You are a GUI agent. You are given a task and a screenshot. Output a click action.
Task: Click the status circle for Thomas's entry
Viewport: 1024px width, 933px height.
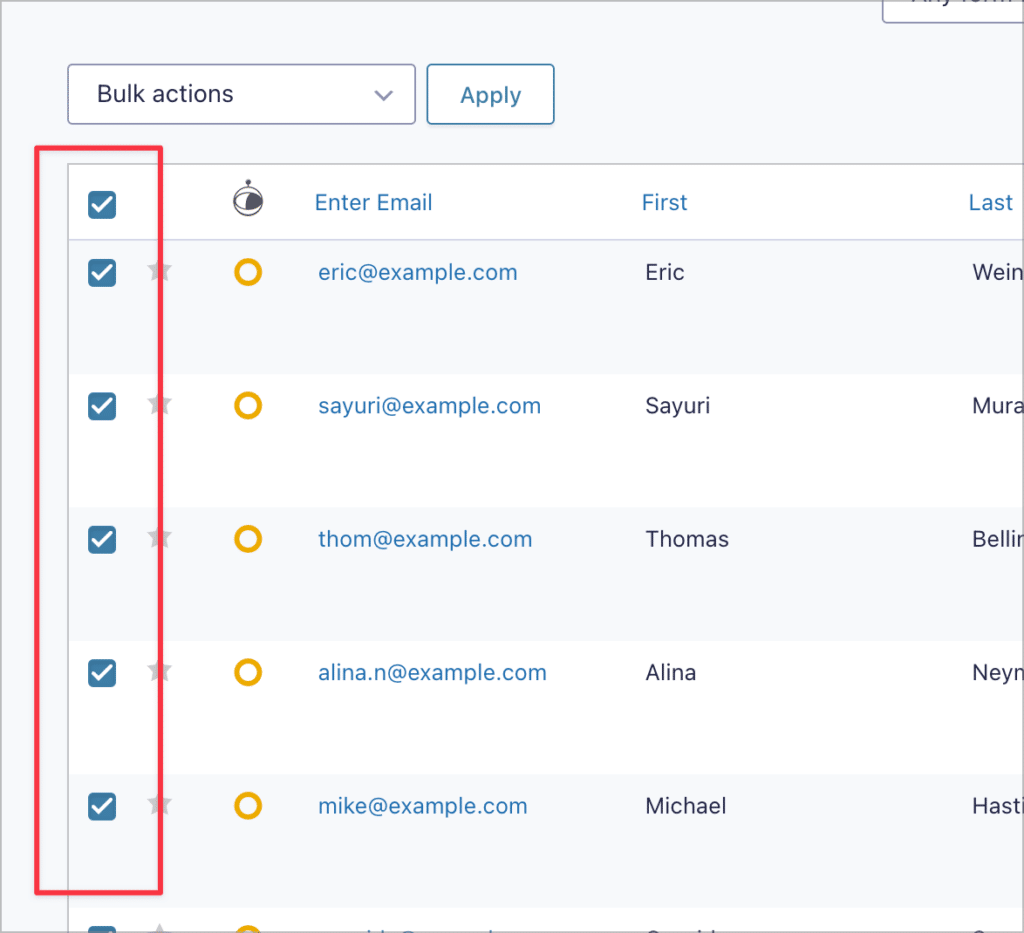248,539
